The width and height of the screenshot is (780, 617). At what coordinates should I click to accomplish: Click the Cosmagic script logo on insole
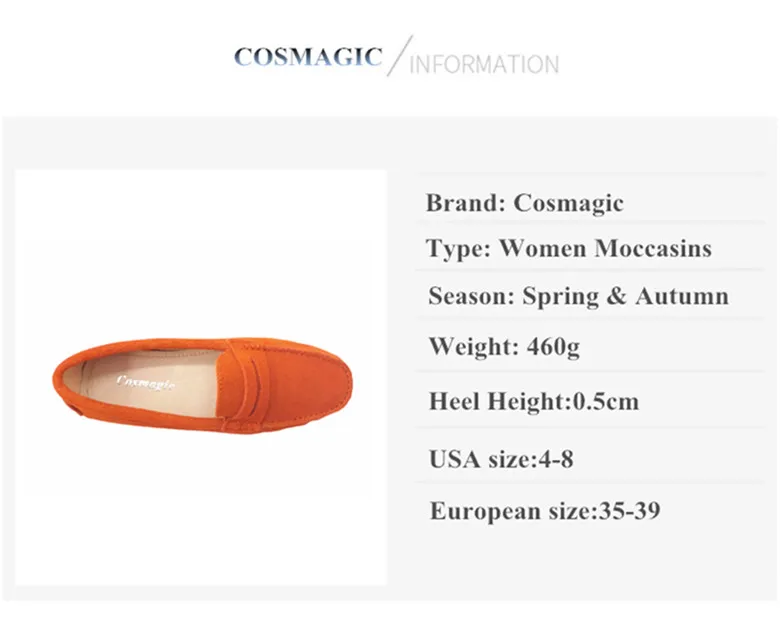146,381
